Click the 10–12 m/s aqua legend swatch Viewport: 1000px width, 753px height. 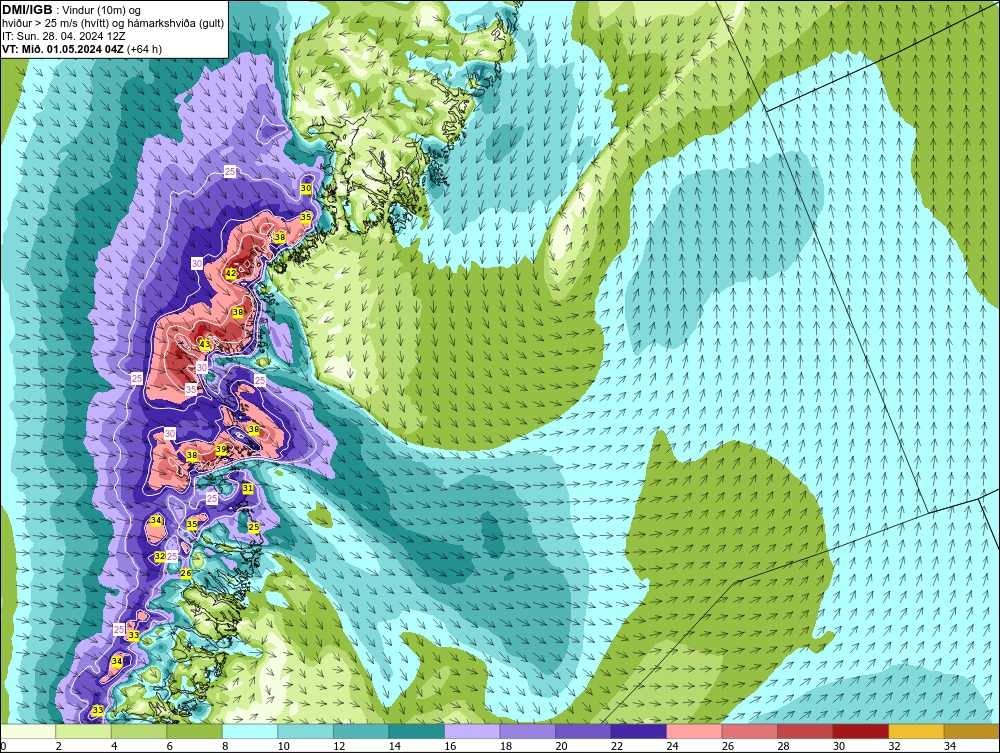pyautogui.click(x=305, y=731)
